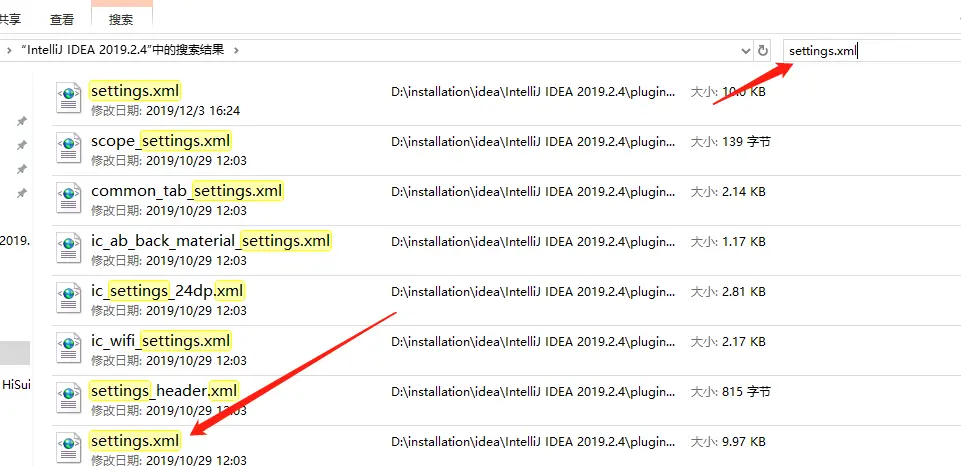Select the scope_settings.xml file name
This screenshot has height=466, width=961.
(x=161, y=141)
